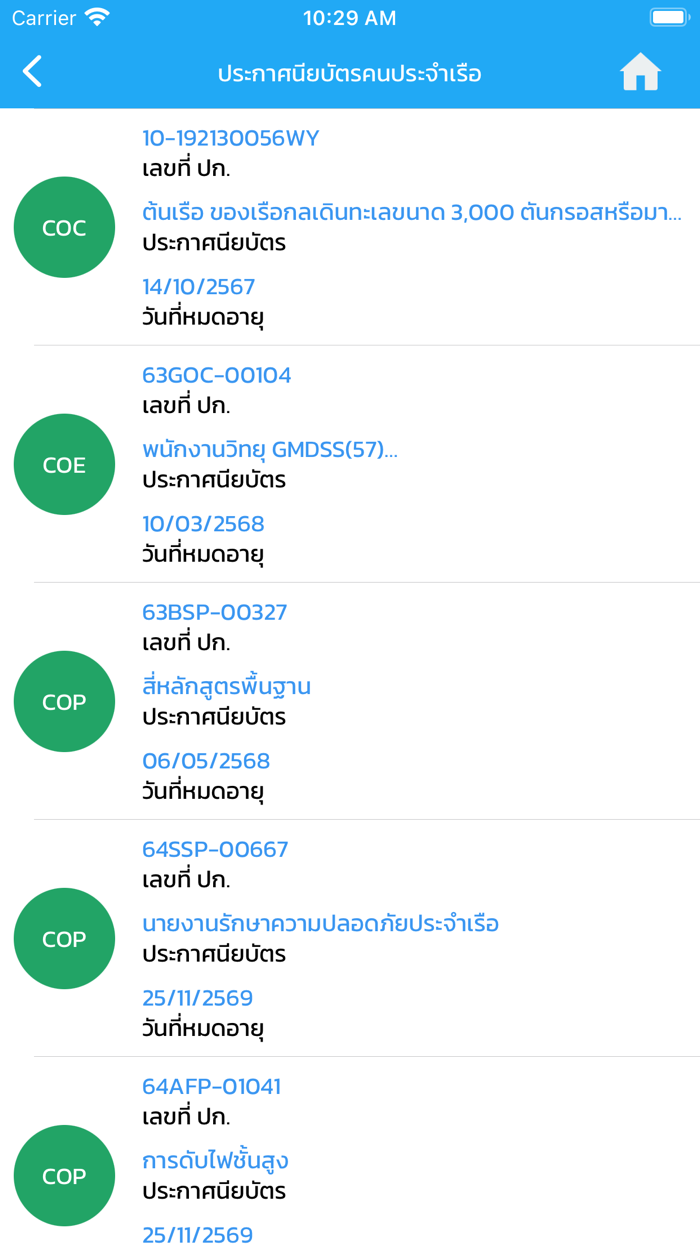700x1244 pixels.
Task: Tap expiry date 14/10/2567
Action: point(198,287)
